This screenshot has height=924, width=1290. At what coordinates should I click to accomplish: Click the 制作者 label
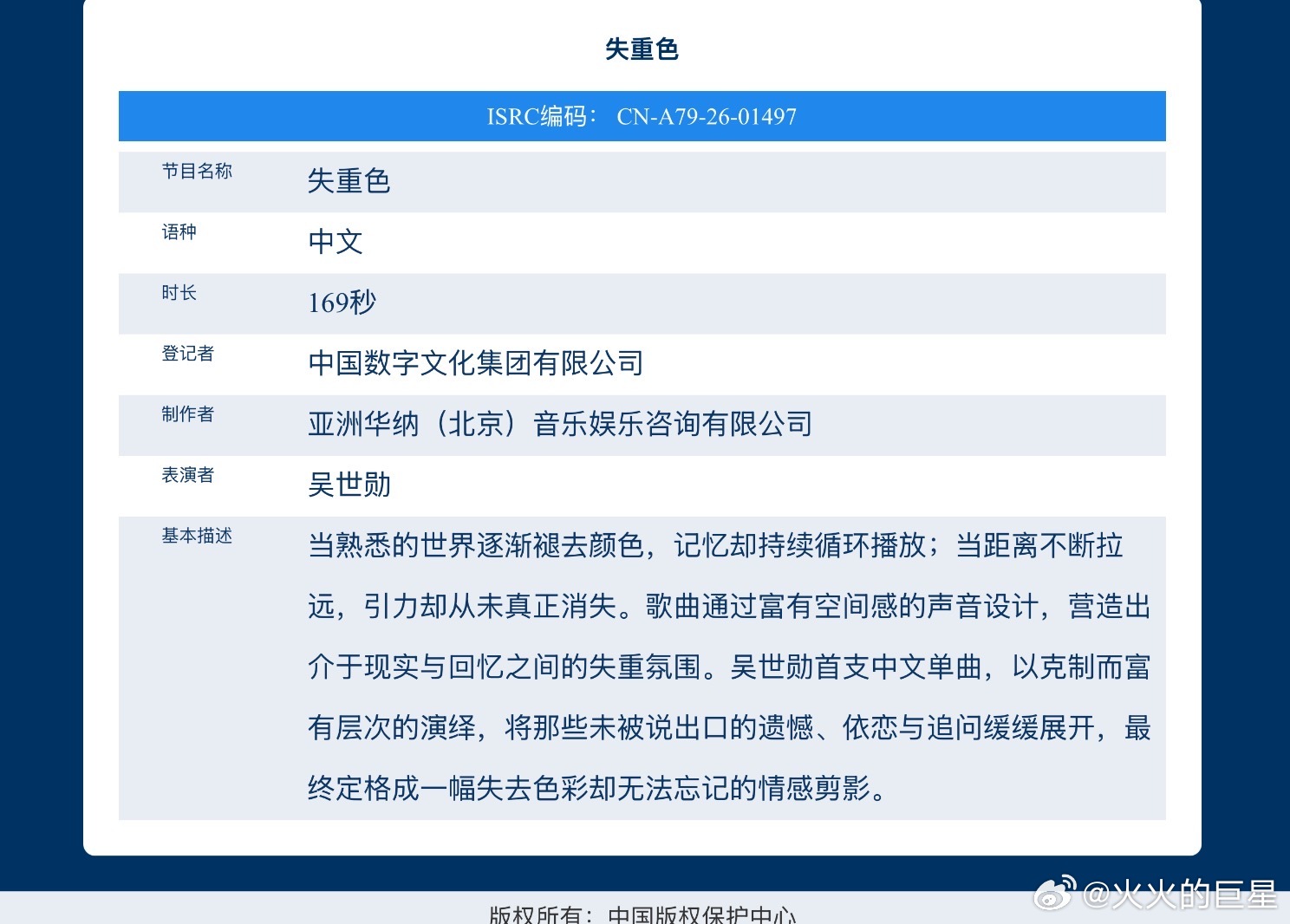(x=188, y=413)
